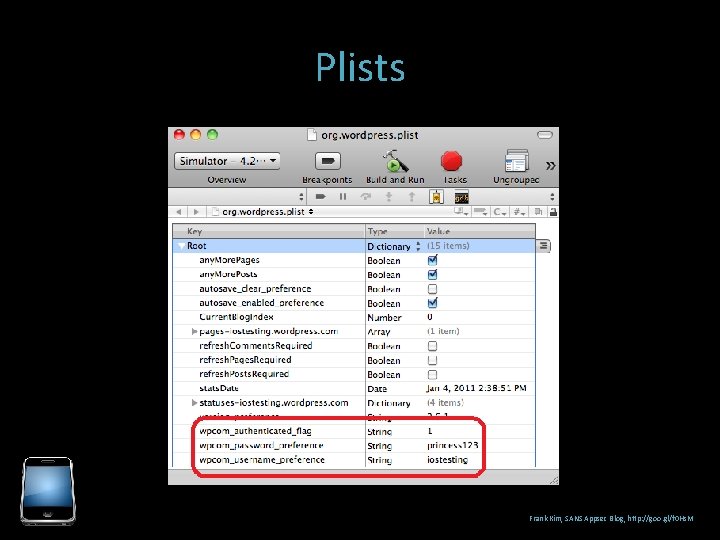
Task: Collapse the Root disclosure triangle
Action: tap(181, 246)
